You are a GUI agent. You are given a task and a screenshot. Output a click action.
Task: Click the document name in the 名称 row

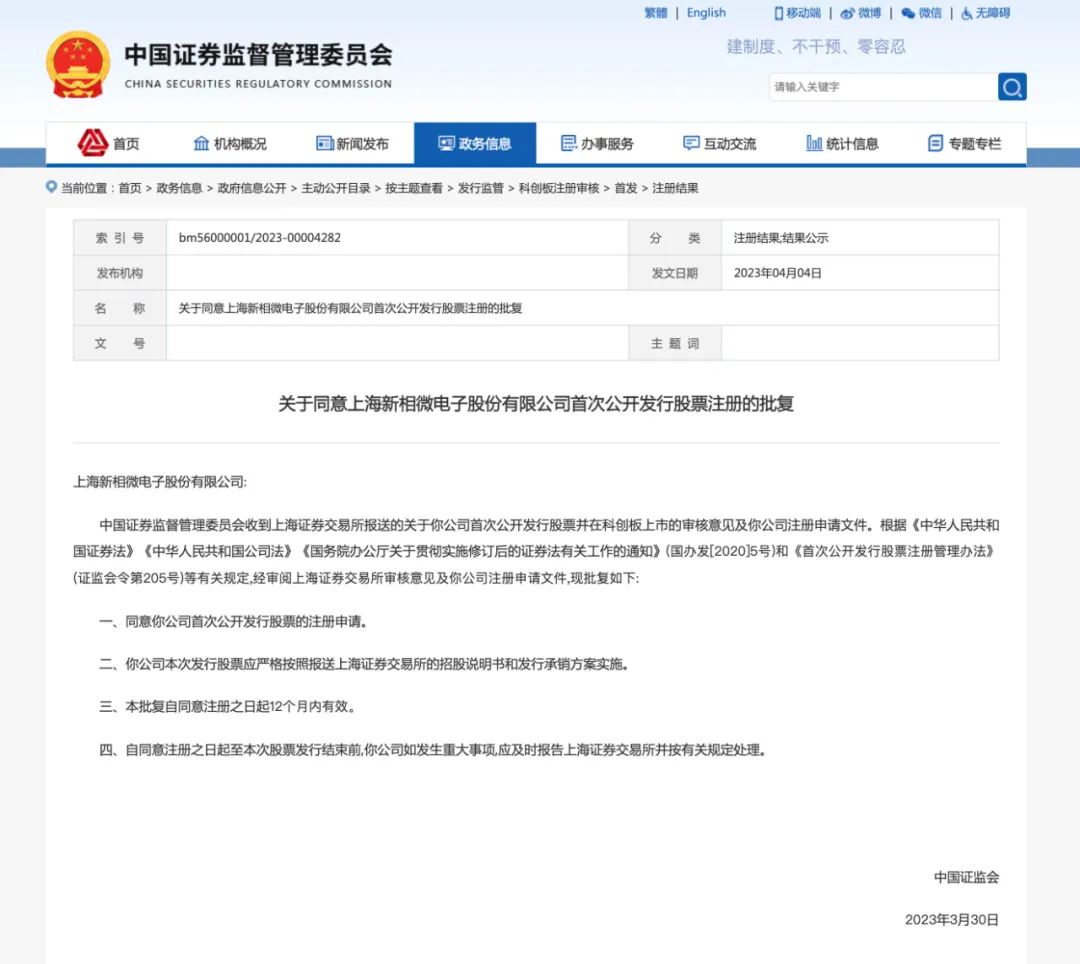pyautogui.click(x=350, y=308)
